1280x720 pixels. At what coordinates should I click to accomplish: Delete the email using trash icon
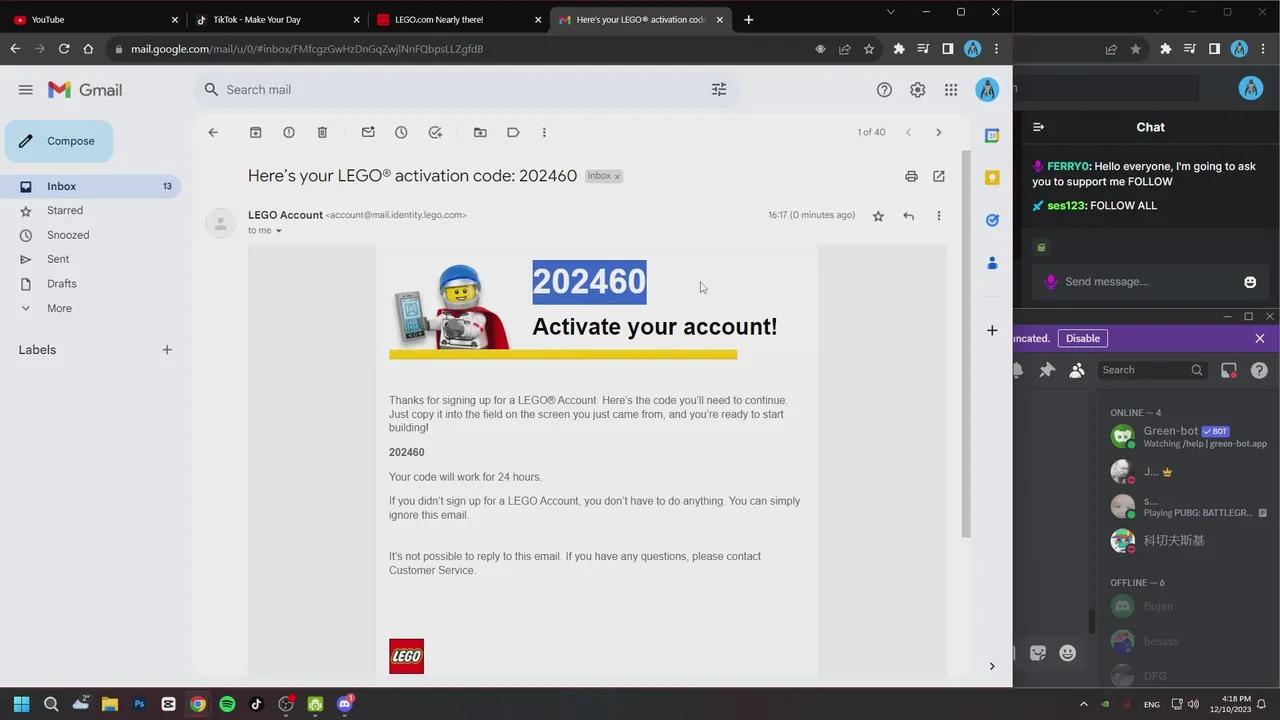[322, 132]
